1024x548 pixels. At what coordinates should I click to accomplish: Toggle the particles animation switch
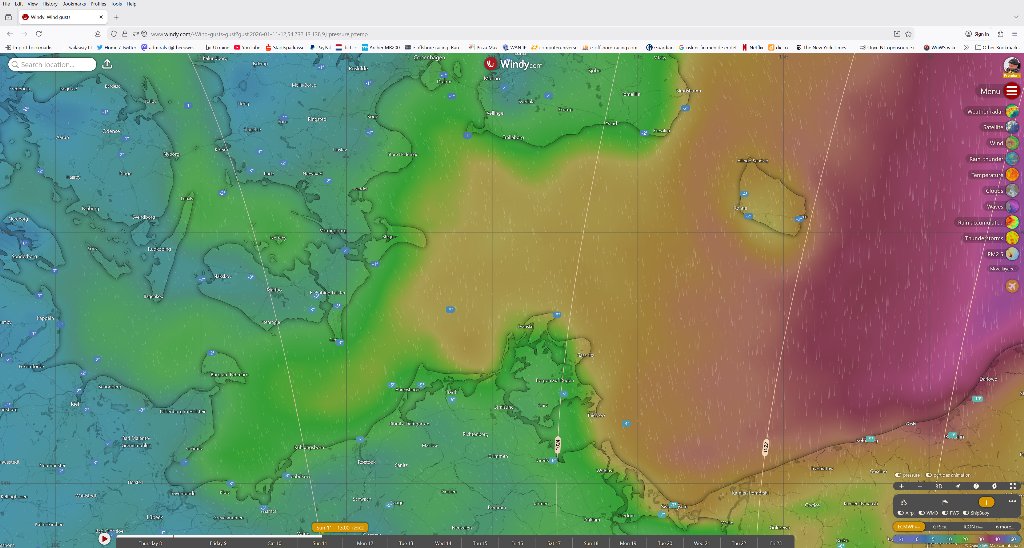pyautogui.click(x=931, y=475)
